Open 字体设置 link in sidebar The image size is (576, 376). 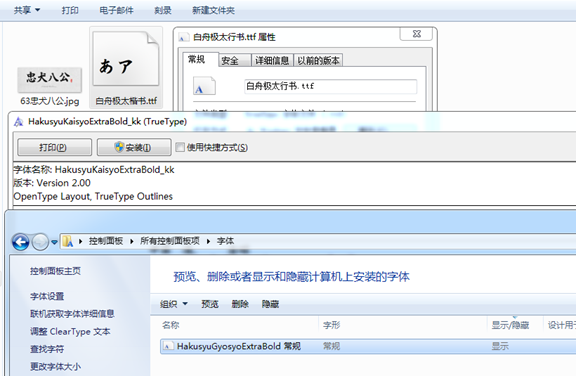[47, 296]
